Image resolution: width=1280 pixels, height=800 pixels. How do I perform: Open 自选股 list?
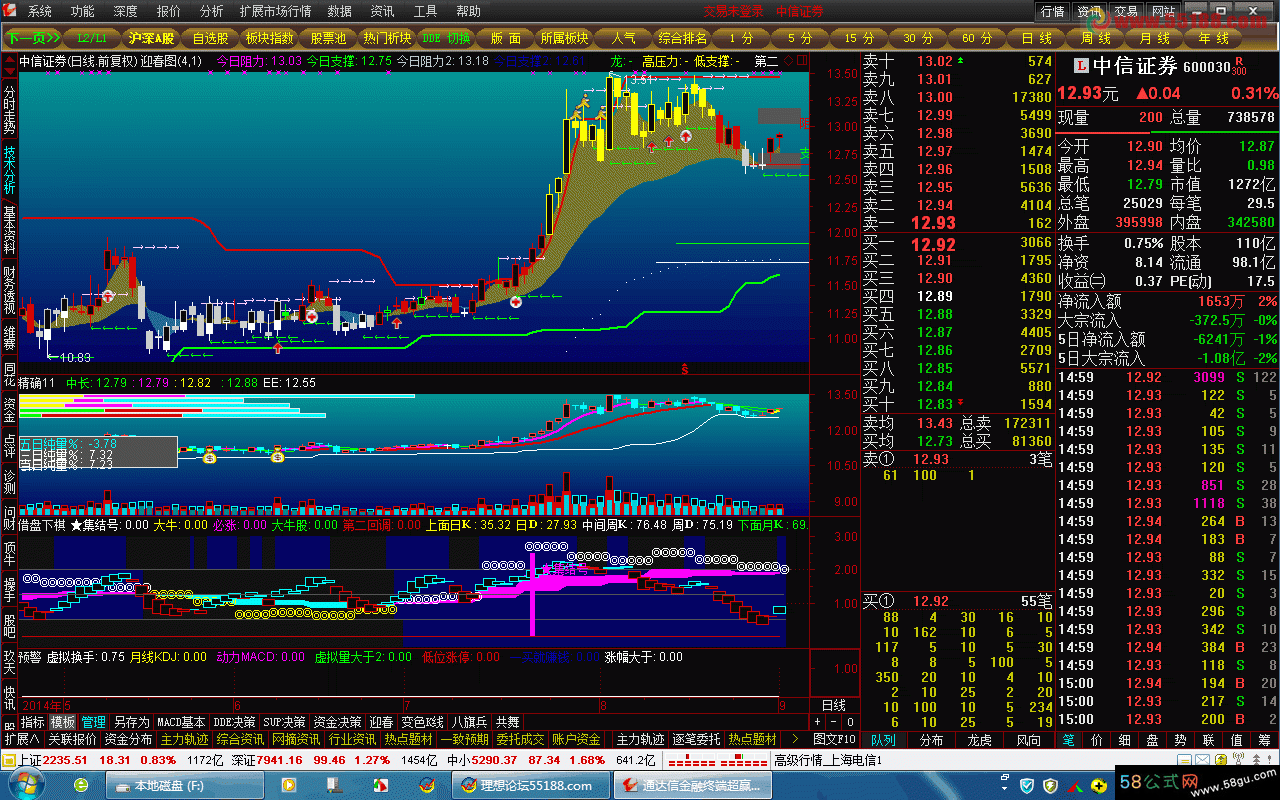(210, 38)
